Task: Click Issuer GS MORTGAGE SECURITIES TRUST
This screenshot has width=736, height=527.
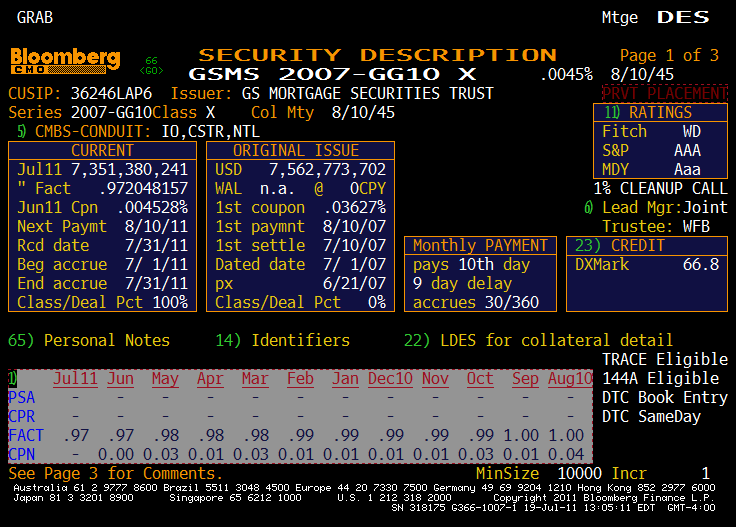Action: pos(332,93)
